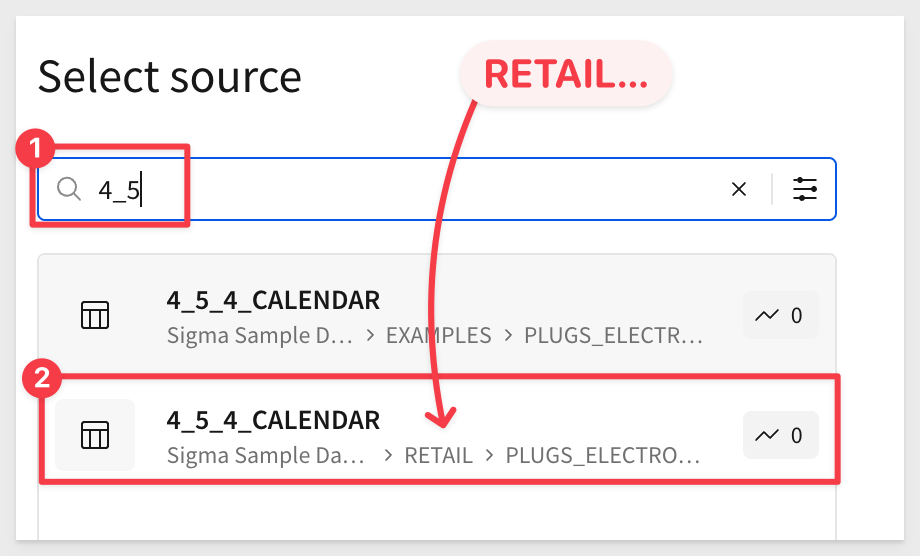This screenshot has width=920, height=556.
Task: Click usage trend badge on first result
Action: pyautogui.click(x=780, y=315)
